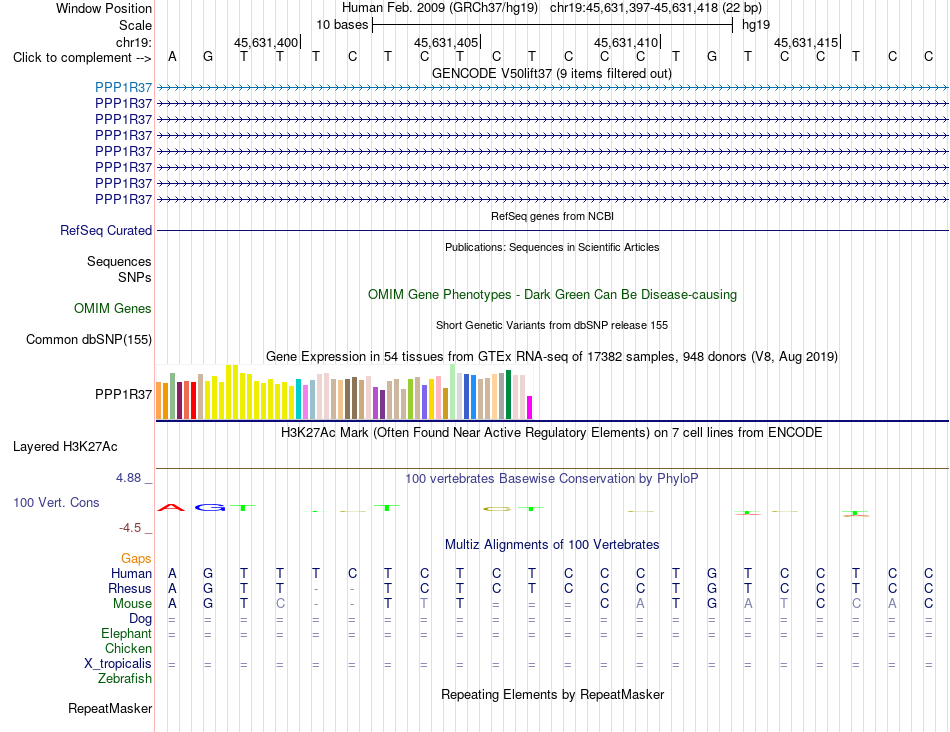This screenshot has width=950, height=732.
Task: Click the 'Human' alignment row label
Action: coord(131,573)
